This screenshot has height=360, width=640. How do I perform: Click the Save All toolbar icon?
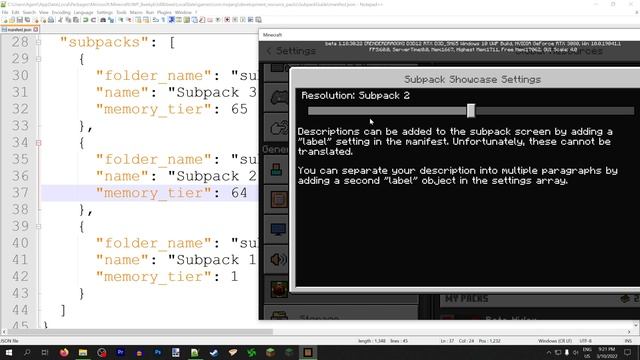click(x=27, y=20)
